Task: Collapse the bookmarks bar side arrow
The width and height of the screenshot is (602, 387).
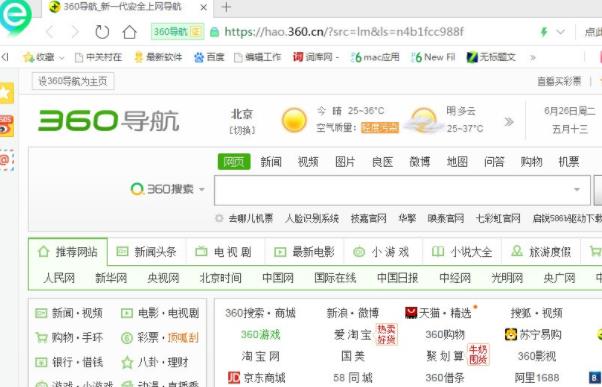Action: 5,57
